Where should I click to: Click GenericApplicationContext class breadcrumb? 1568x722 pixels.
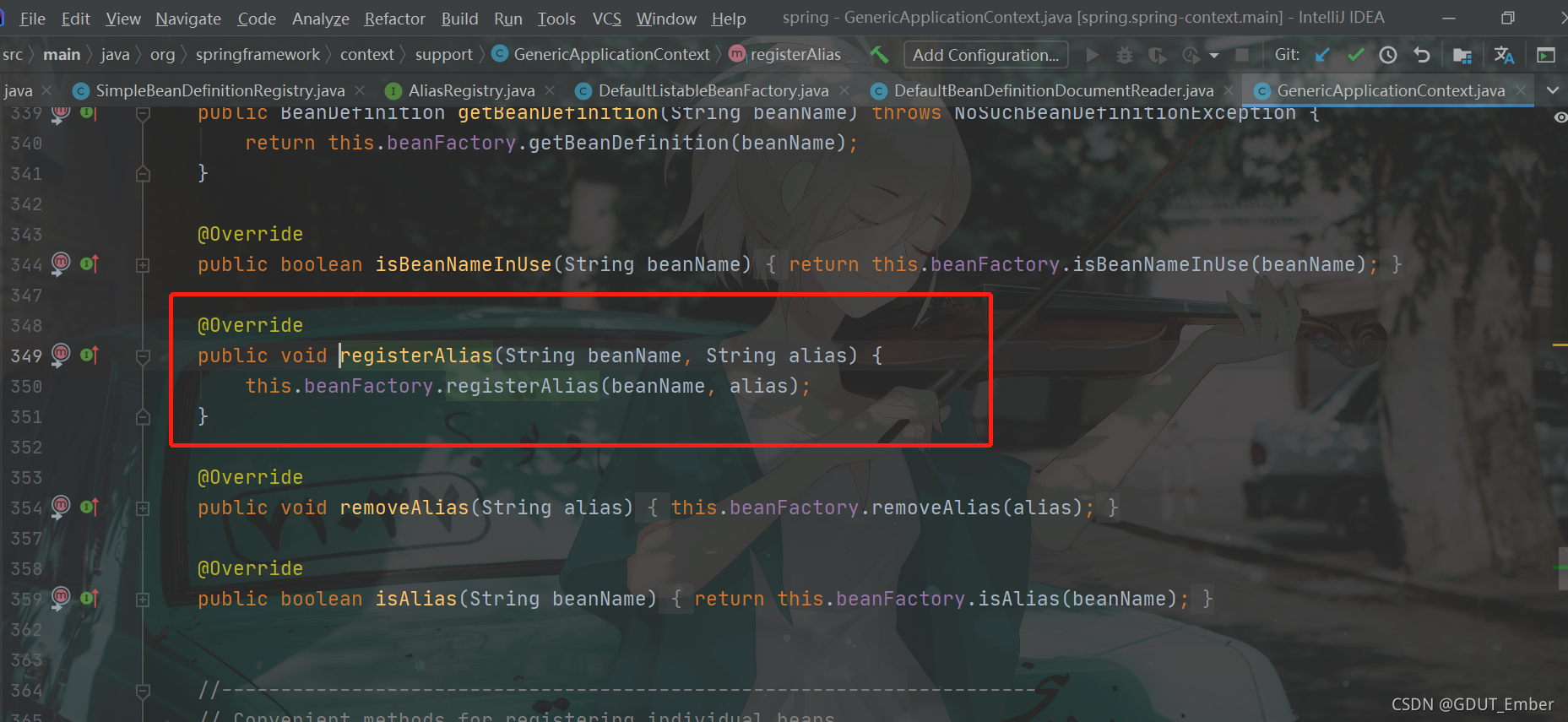(x=601, y=55)
